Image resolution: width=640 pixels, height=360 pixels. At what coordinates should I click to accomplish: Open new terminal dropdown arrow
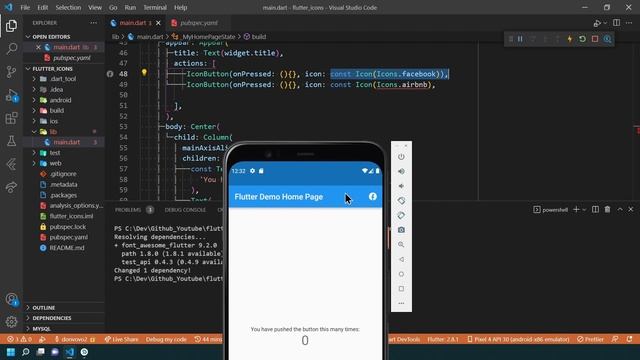pyautogui.click(x=585, y=209)
